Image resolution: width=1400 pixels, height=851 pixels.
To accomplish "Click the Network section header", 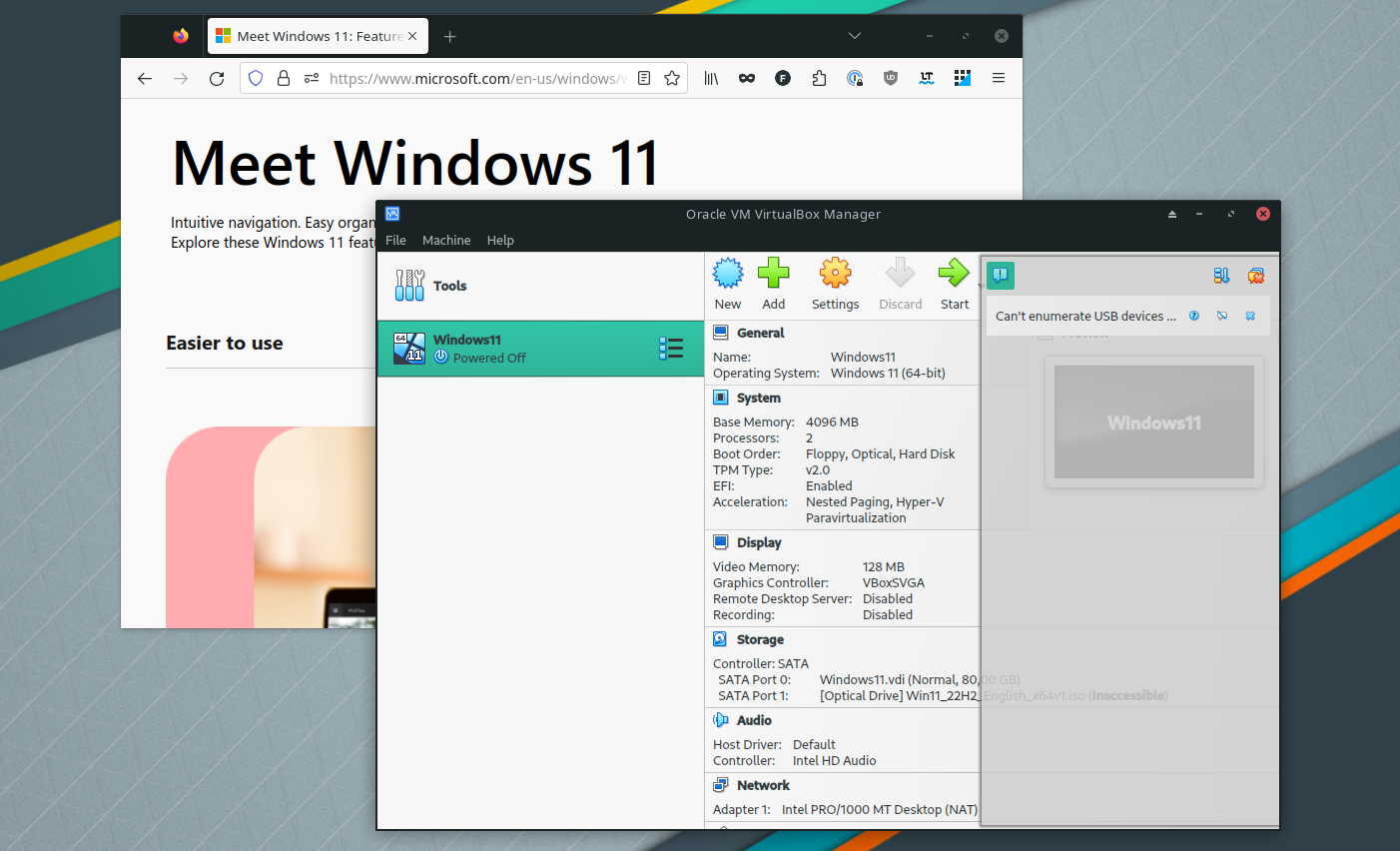I will click(763, 785).
